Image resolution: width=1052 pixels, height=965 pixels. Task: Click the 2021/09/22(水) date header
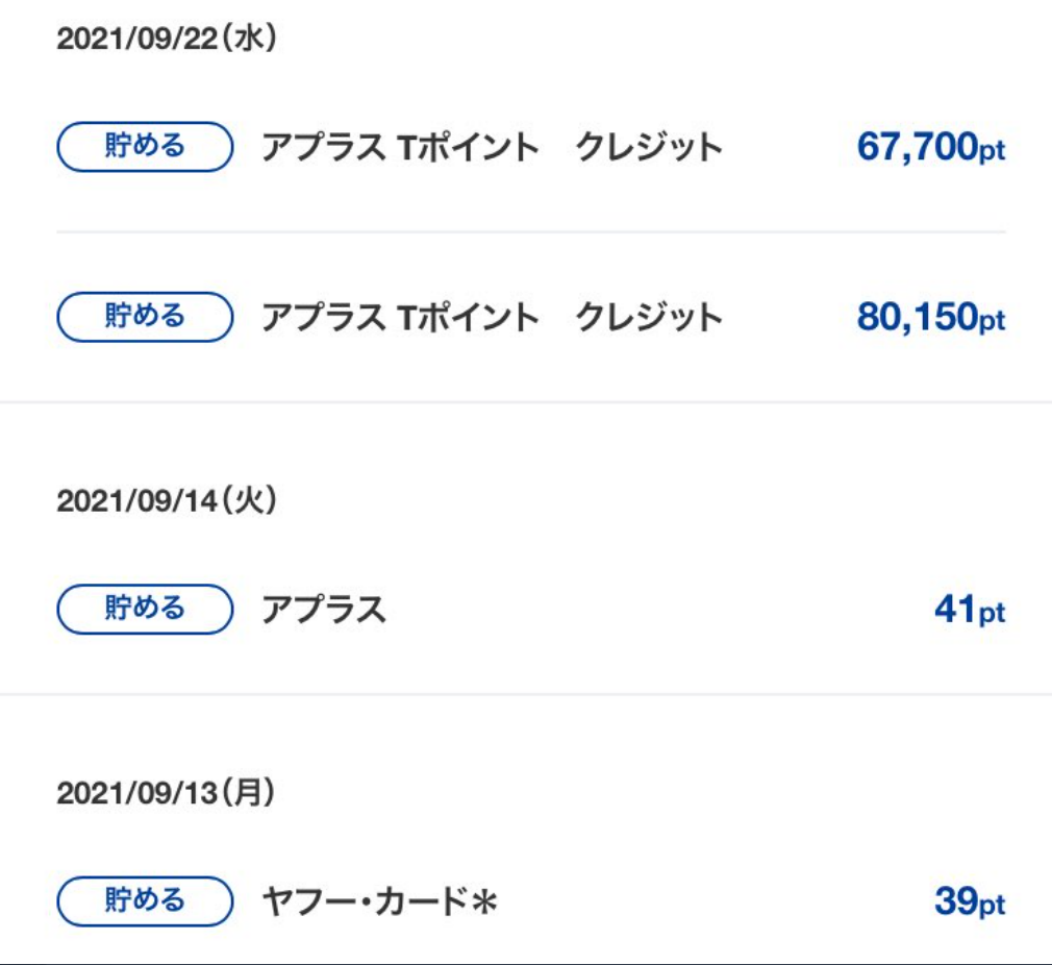166,40
